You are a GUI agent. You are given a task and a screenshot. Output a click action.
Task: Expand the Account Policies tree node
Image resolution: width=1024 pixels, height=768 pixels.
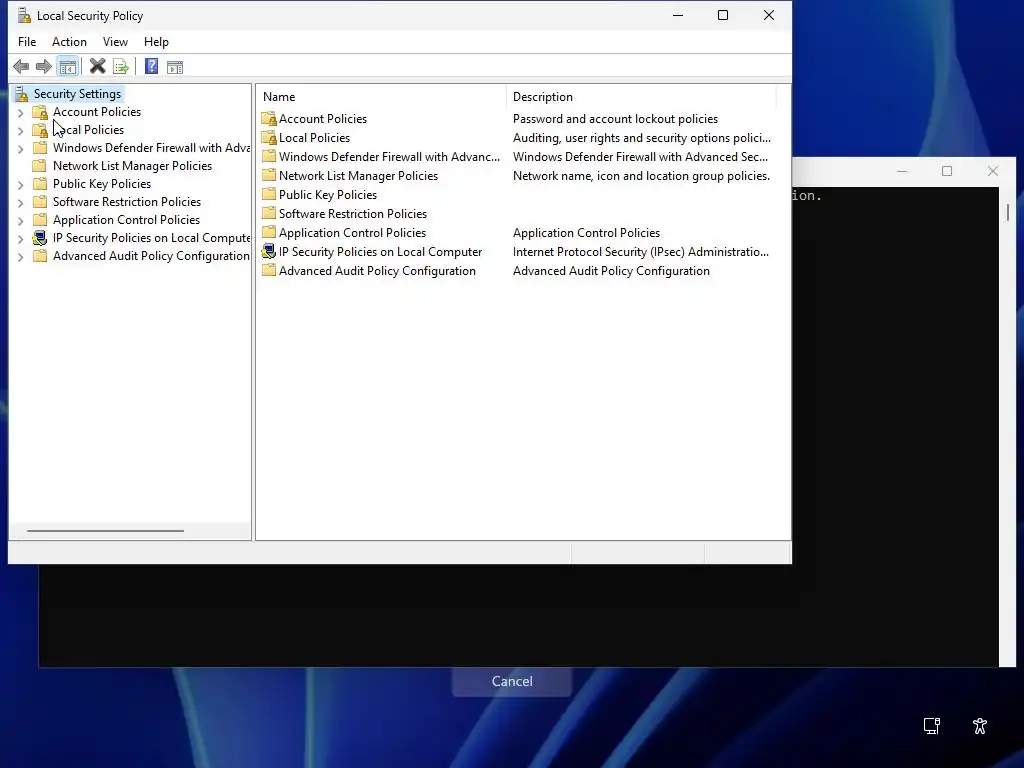point(20,113)
